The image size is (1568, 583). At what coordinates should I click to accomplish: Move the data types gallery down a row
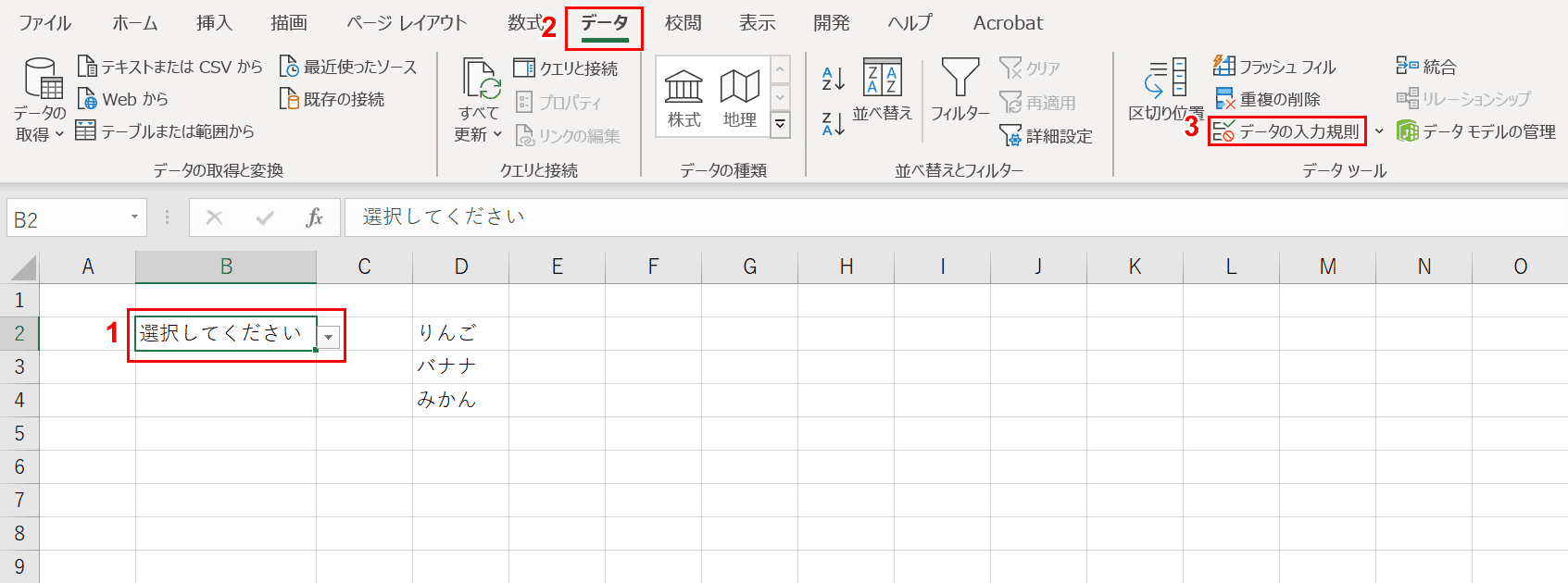tap(780, 97)
